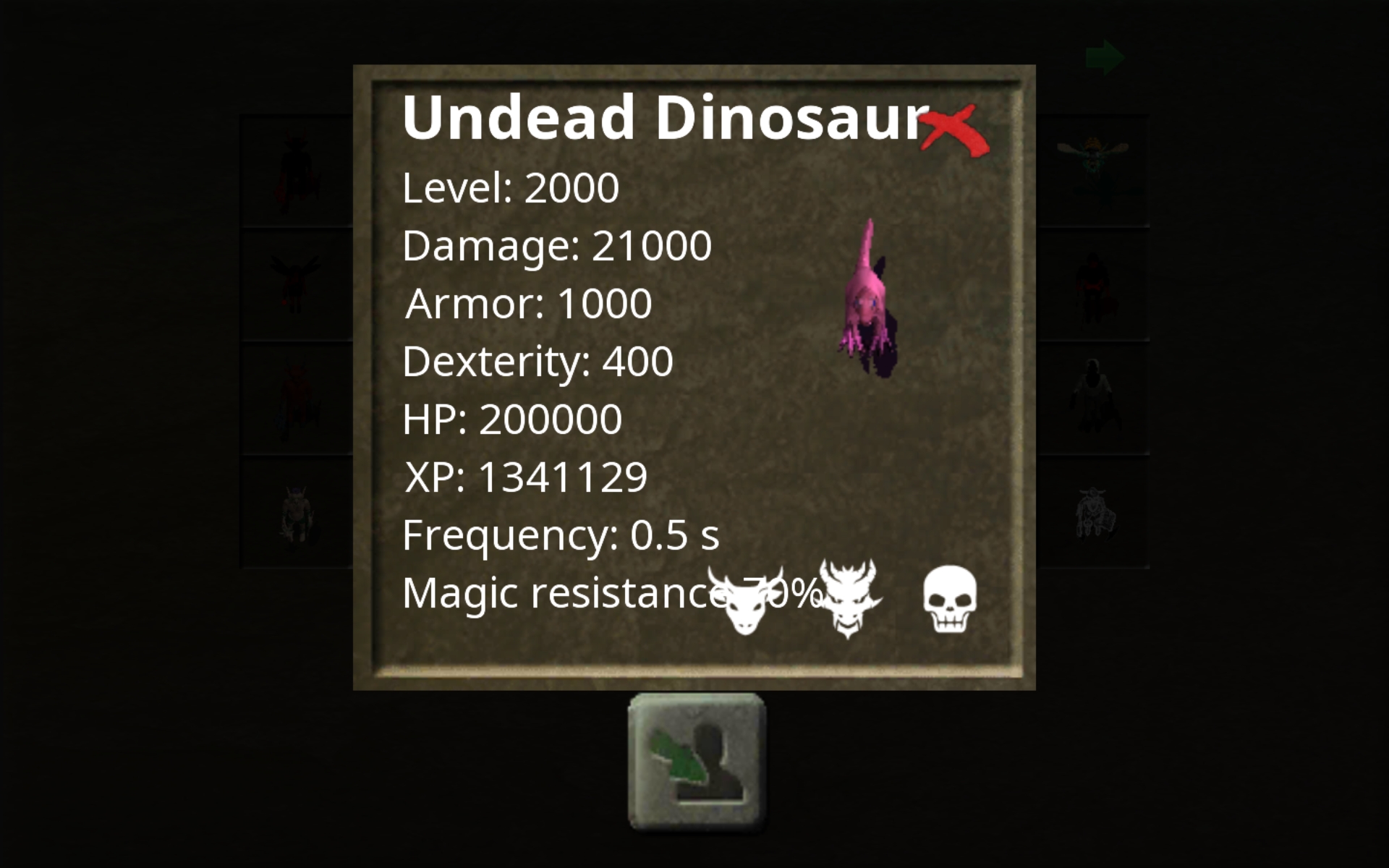Viewport: 1389px width, 868px height.
Task: Close the Undead Dinosaur info panel
Action: coord(953,130)
